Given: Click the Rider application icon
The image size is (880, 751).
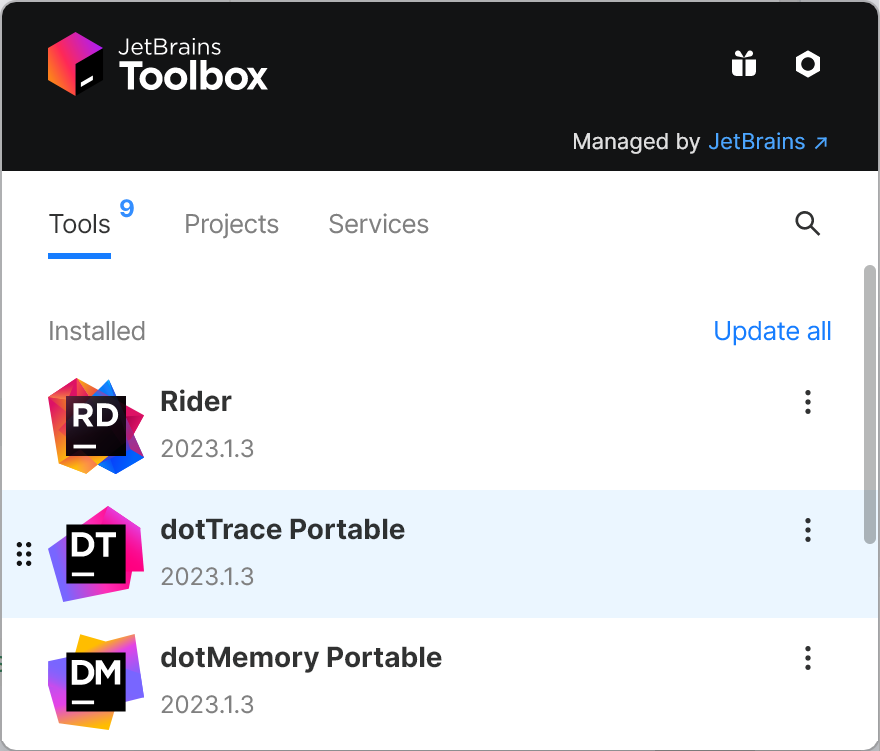Looking at the screenshot, I should point(96,426).
